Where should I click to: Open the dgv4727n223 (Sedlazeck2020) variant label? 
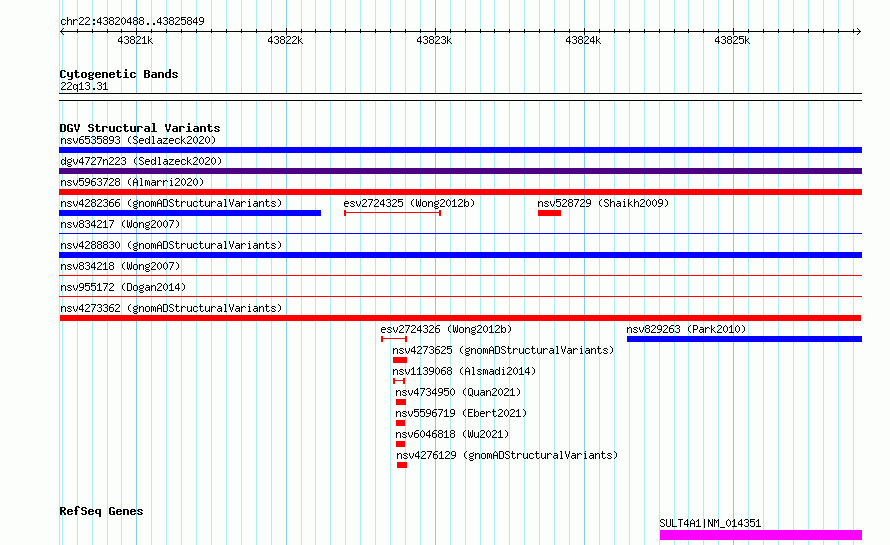pos(141,161)
